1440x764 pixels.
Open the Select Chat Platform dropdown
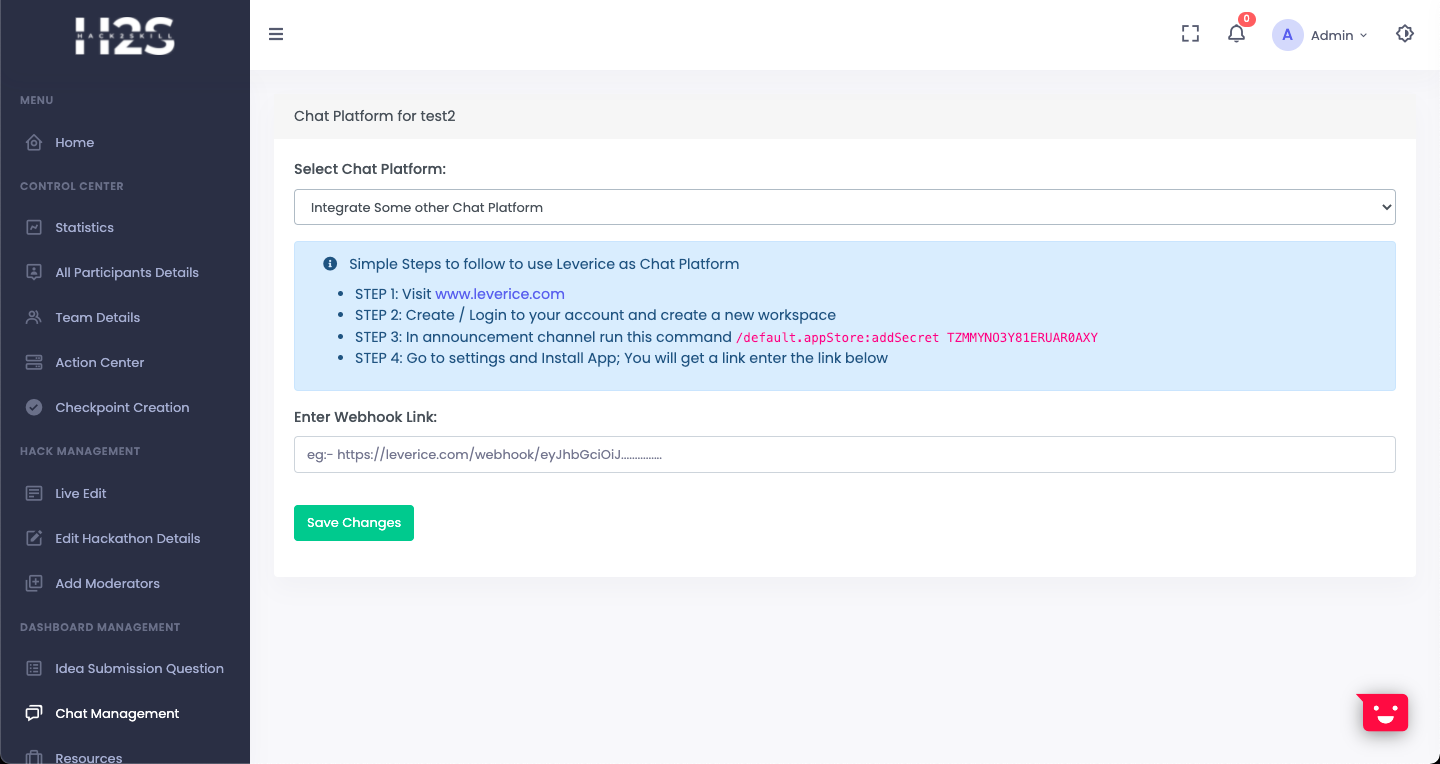[844, 207]
